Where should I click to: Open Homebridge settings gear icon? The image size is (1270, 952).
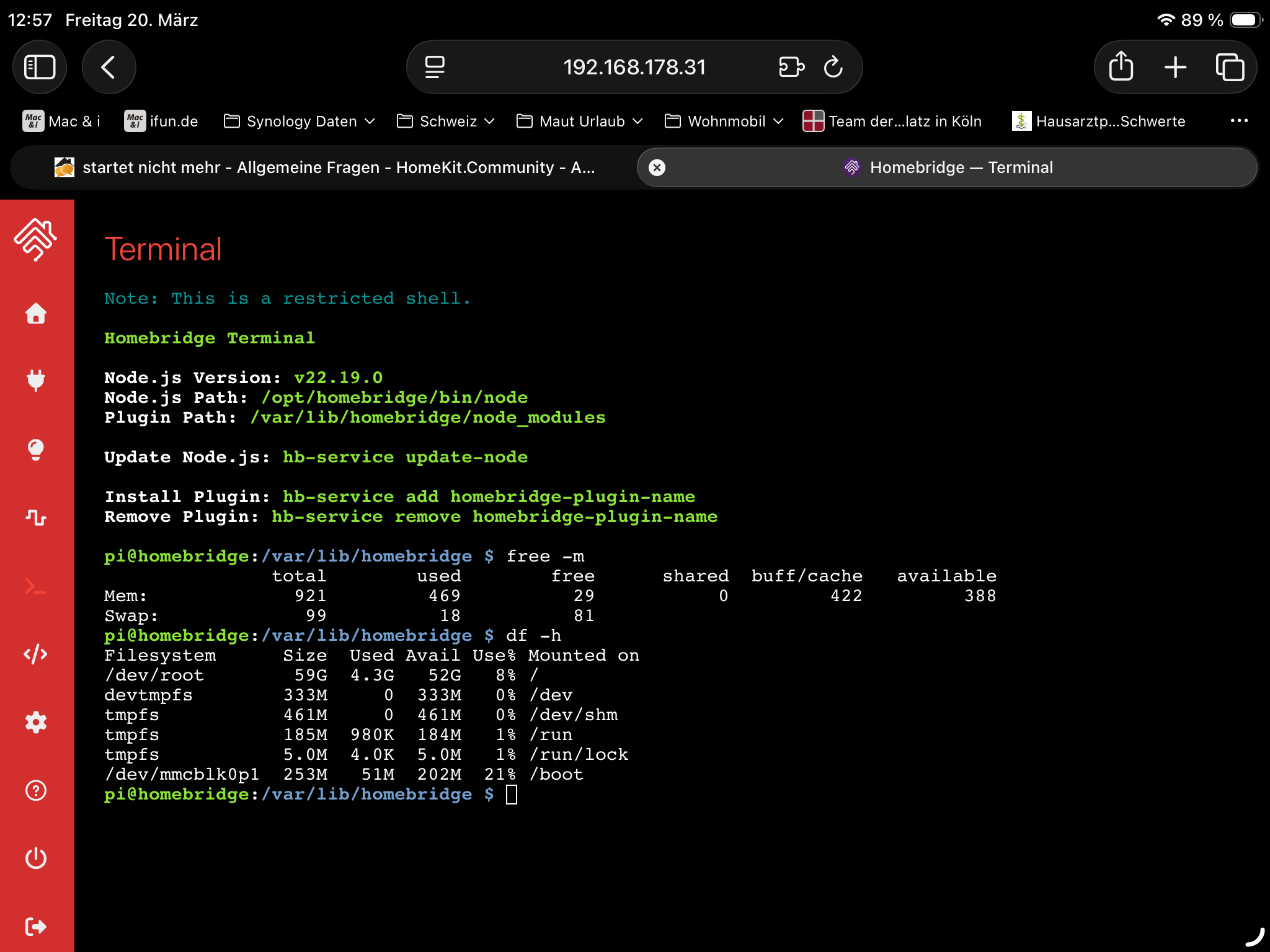click(x=36, y=722)
